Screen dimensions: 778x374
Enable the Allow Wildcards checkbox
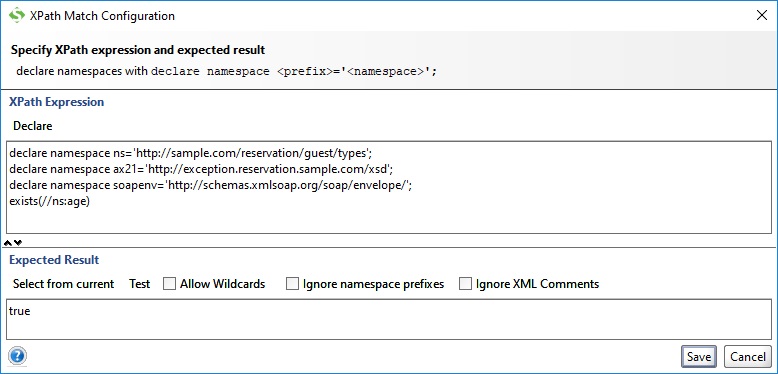[x=170, y=284]
